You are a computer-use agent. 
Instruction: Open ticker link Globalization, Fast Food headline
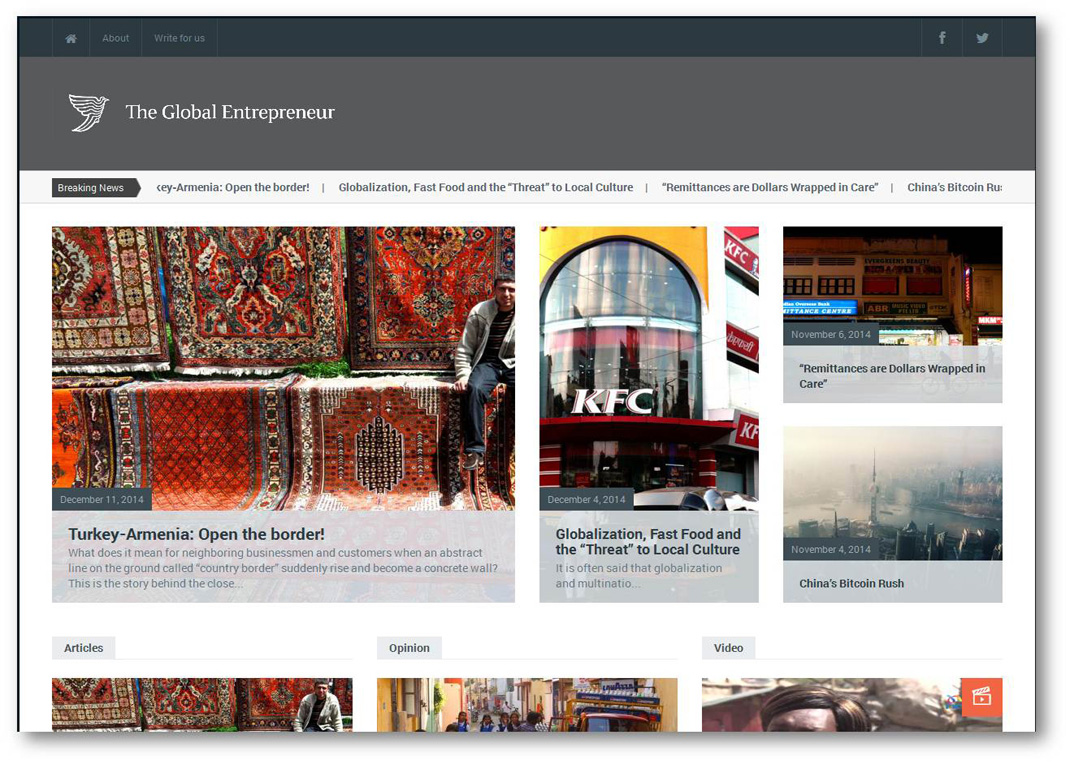tap(486, 188)
